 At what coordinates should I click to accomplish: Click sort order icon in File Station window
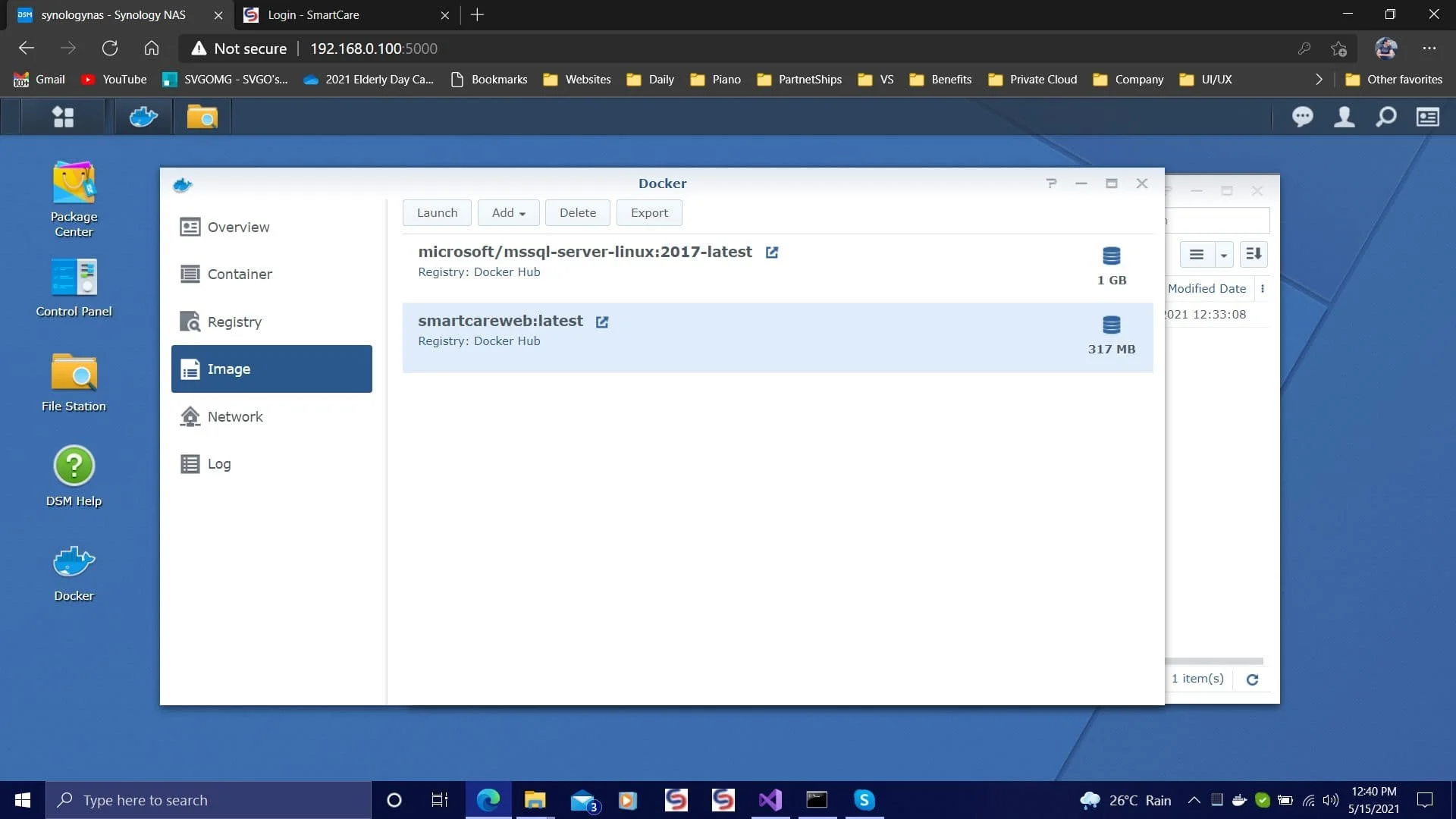click(1254, 254)
